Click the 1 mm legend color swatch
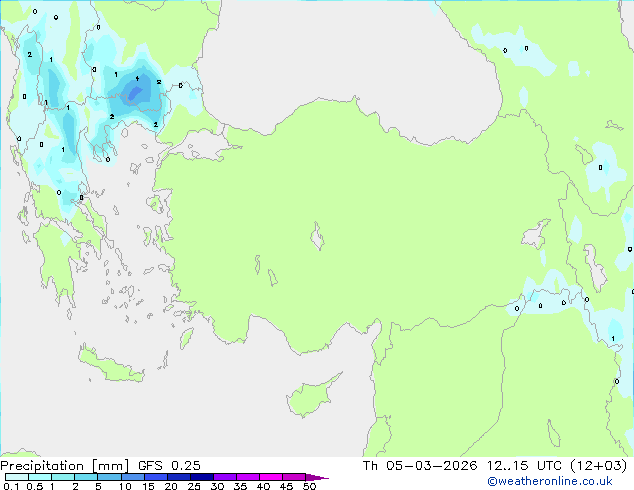The height and width of the screenshot is (490, 634). coord(63,477)
